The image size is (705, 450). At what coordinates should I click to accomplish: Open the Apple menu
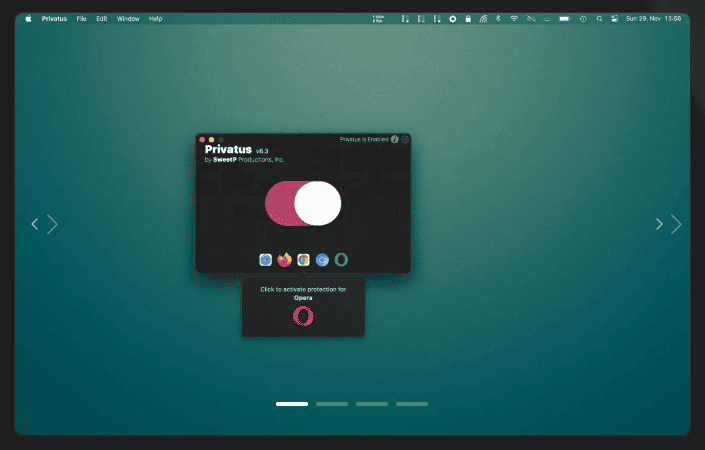[28, 19]
